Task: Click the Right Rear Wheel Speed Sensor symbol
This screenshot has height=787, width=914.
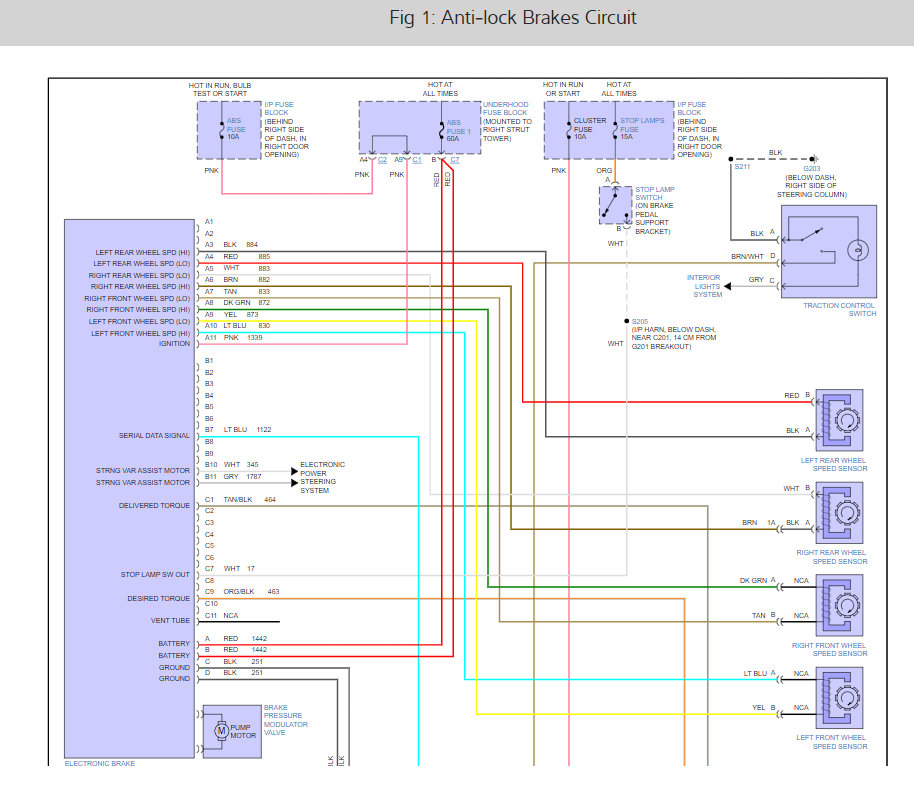Action: coord(839,513)
